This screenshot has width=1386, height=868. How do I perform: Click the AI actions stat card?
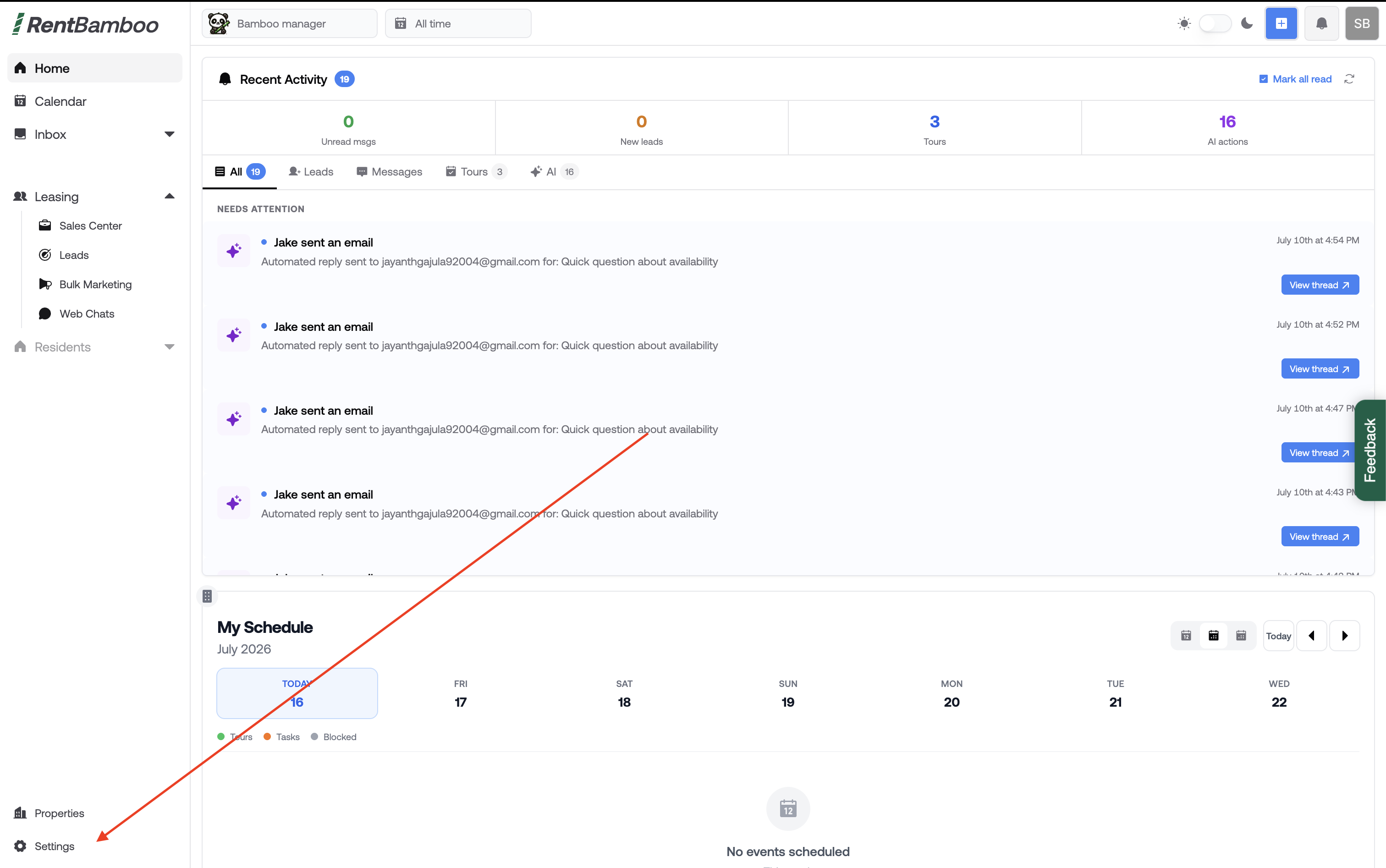click(x=1227, y=128)
